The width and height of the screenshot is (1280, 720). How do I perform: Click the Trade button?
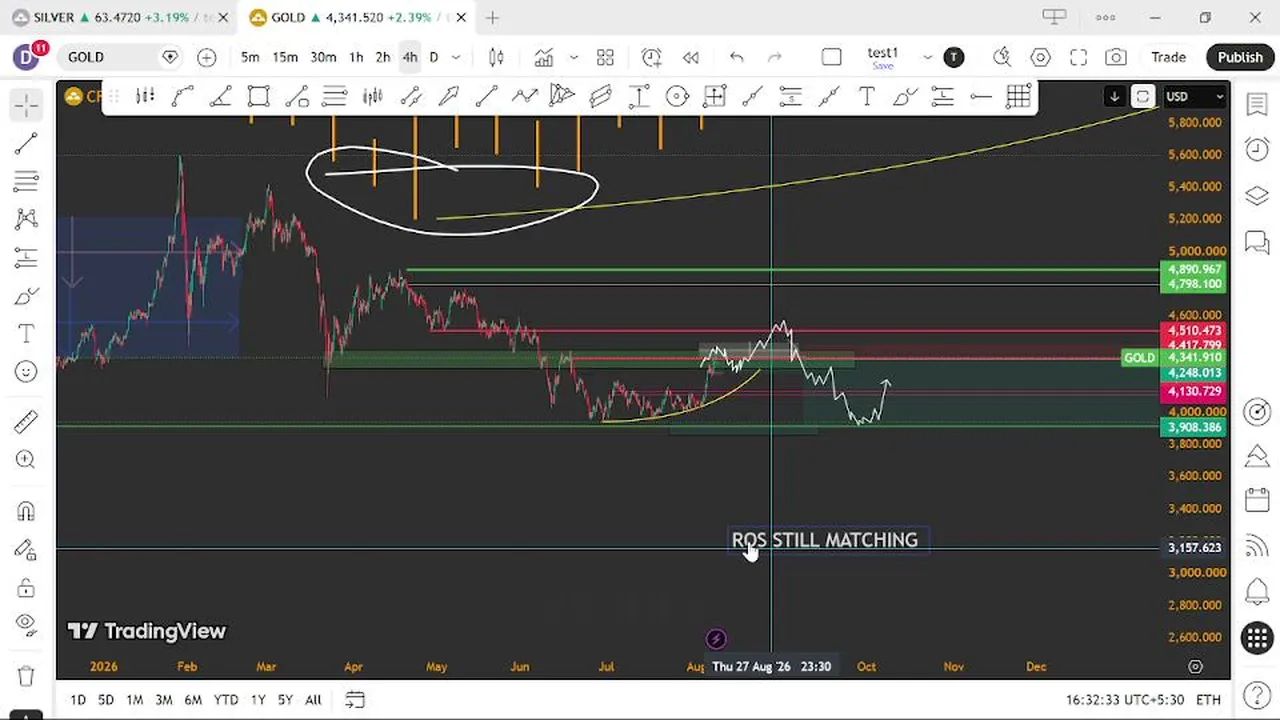coord(1168,57)
